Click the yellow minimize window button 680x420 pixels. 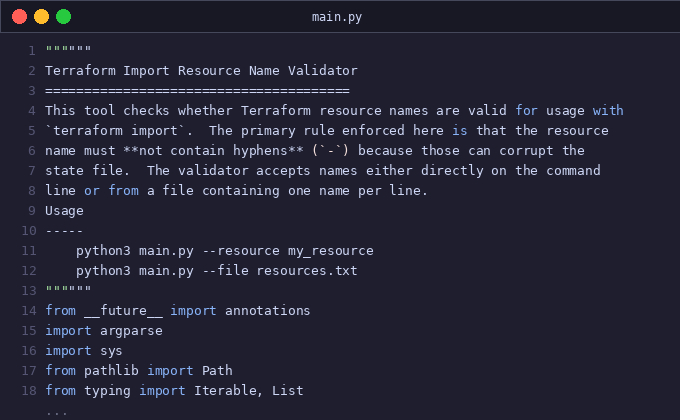[42, 17]
